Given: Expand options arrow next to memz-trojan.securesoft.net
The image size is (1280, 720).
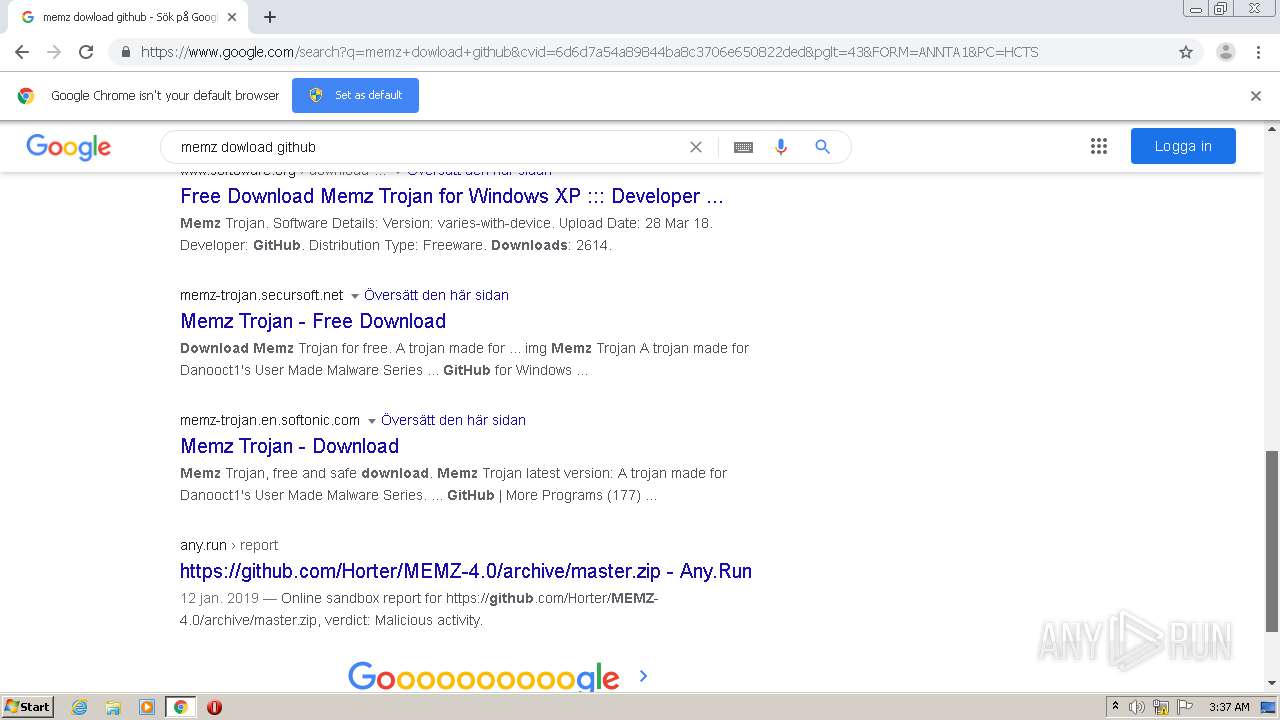Looking at the screenshot, I should coord(354,296).
